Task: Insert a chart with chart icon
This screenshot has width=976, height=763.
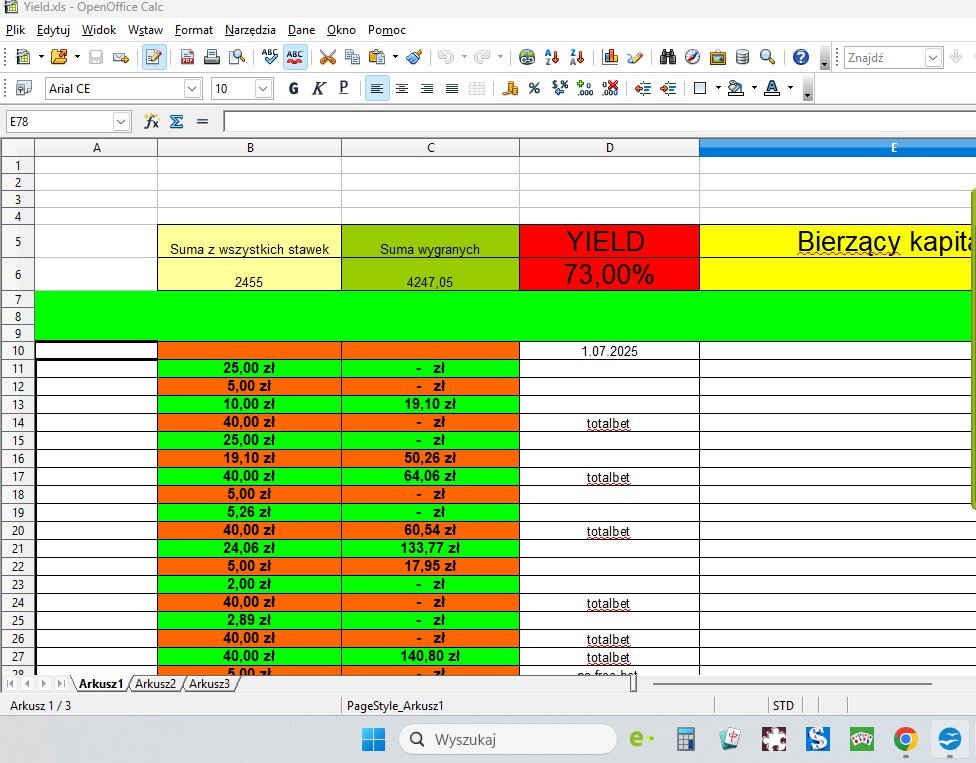Action: [x=610, y=57]
